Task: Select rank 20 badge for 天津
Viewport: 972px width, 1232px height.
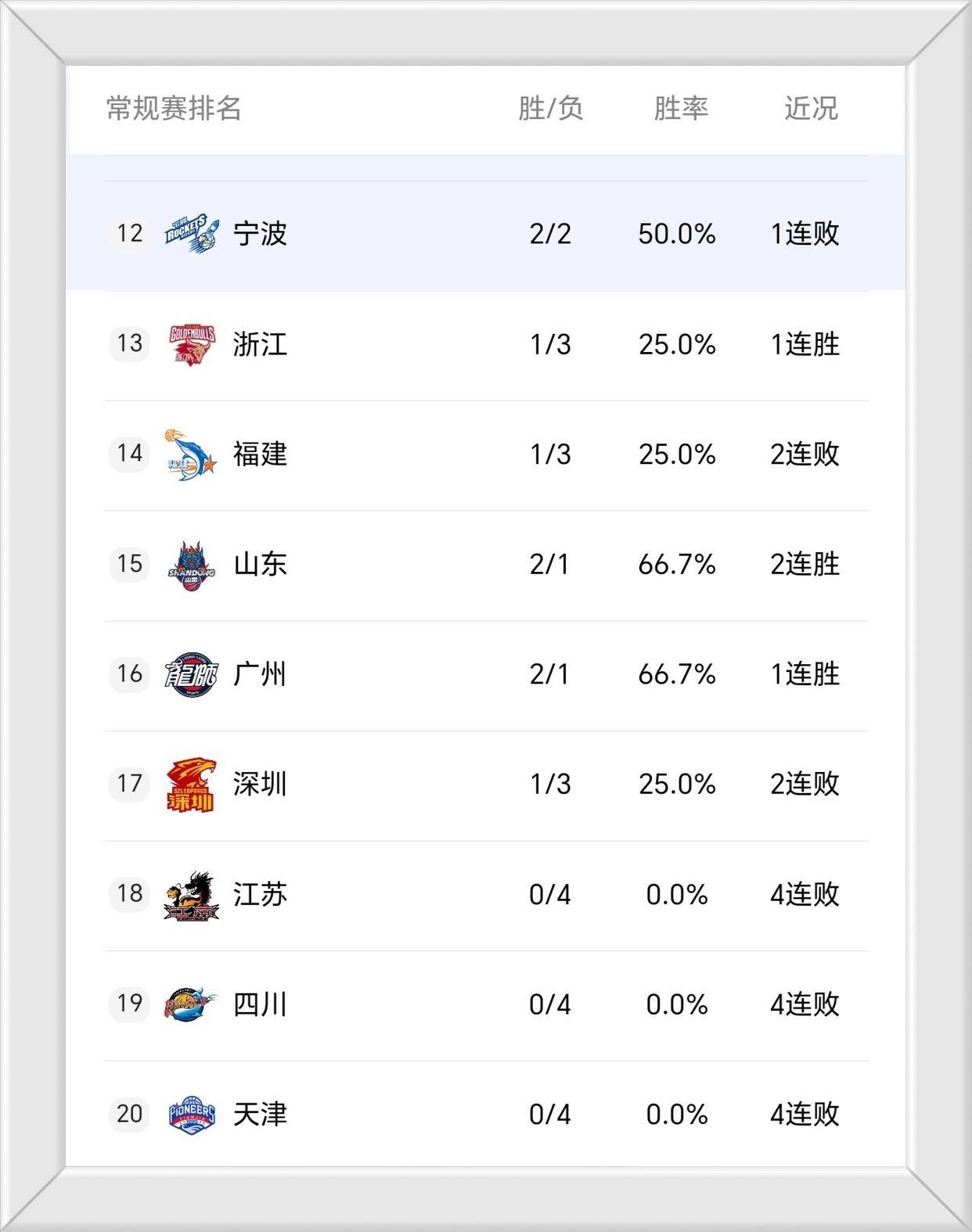Action: tap(129, 1114)
